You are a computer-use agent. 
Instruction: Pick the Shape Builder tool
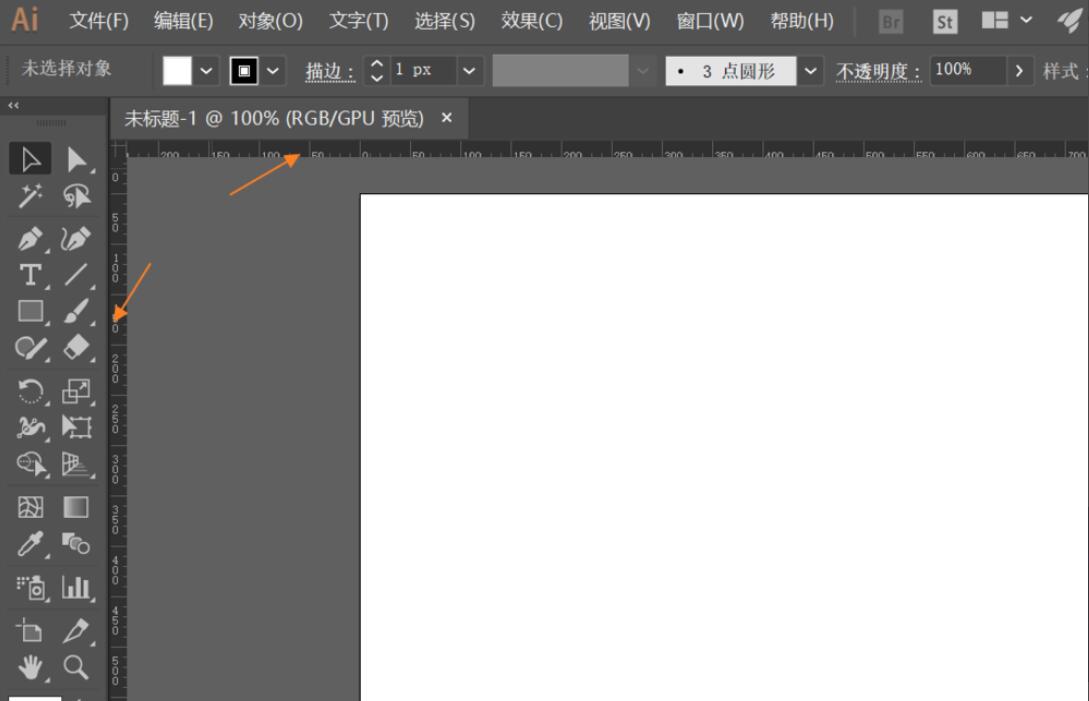coord(30,463)
